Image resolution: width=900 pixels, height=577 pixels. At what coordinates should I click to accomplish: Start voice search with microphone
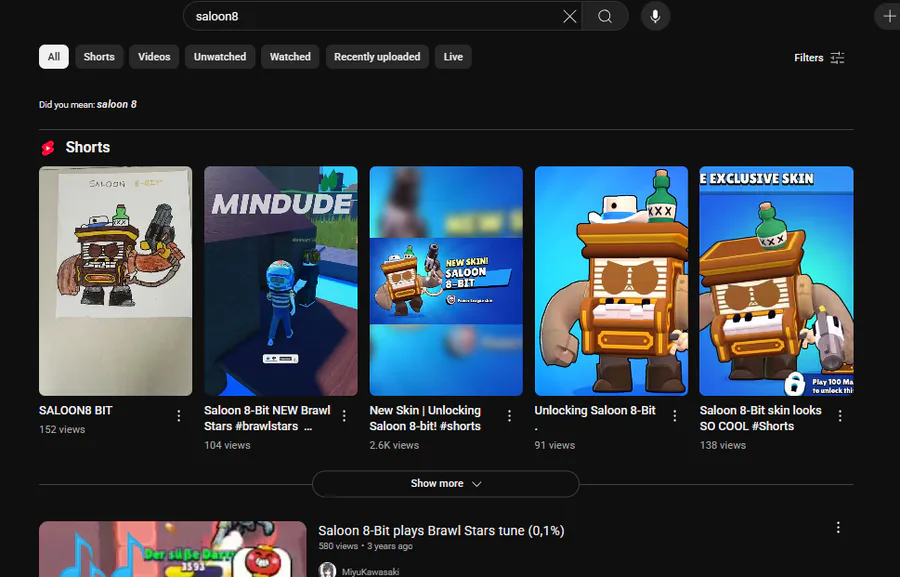click(x=655, y=17)
